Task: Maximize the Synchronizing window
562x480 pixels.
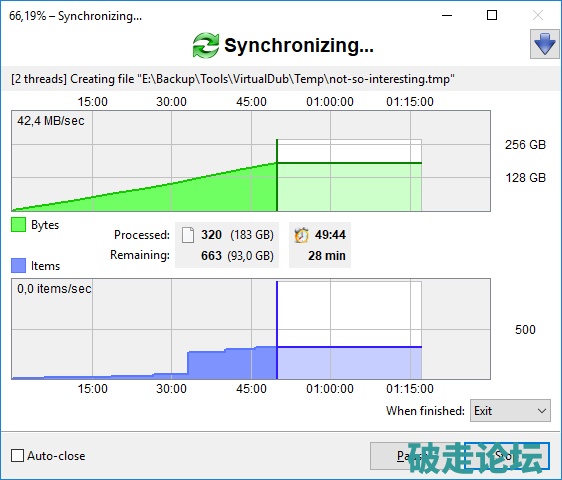Action: click(492, 15)
